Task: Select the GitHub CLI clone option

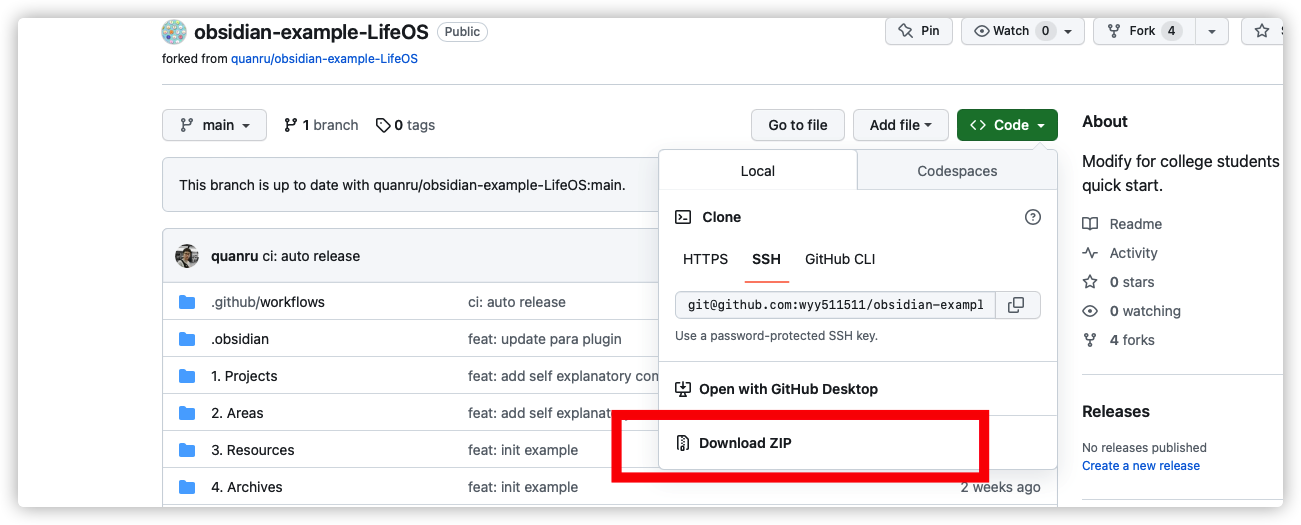Action: click(840, 259)
